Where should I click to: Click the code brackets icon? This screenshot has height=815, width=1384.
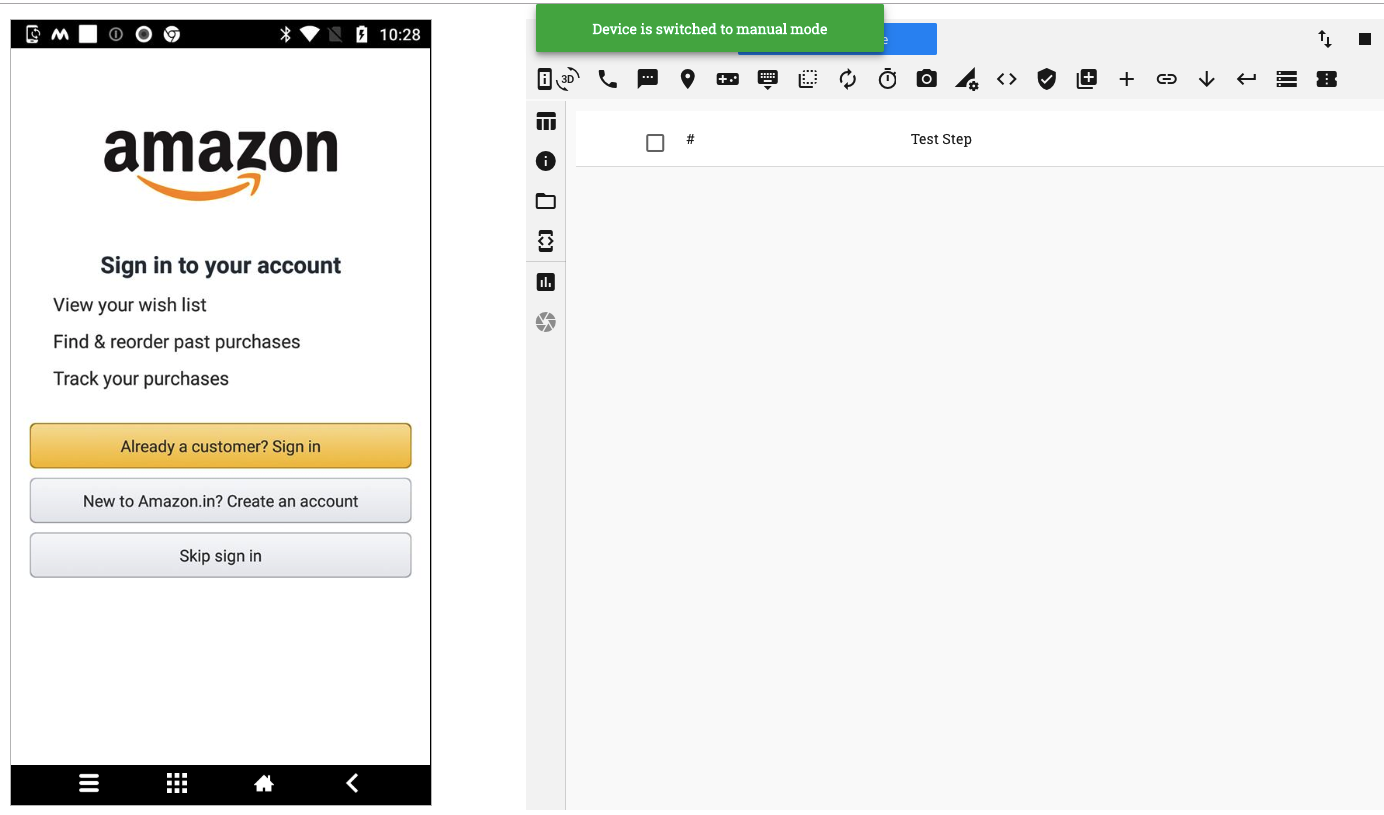click(1007, 79)
